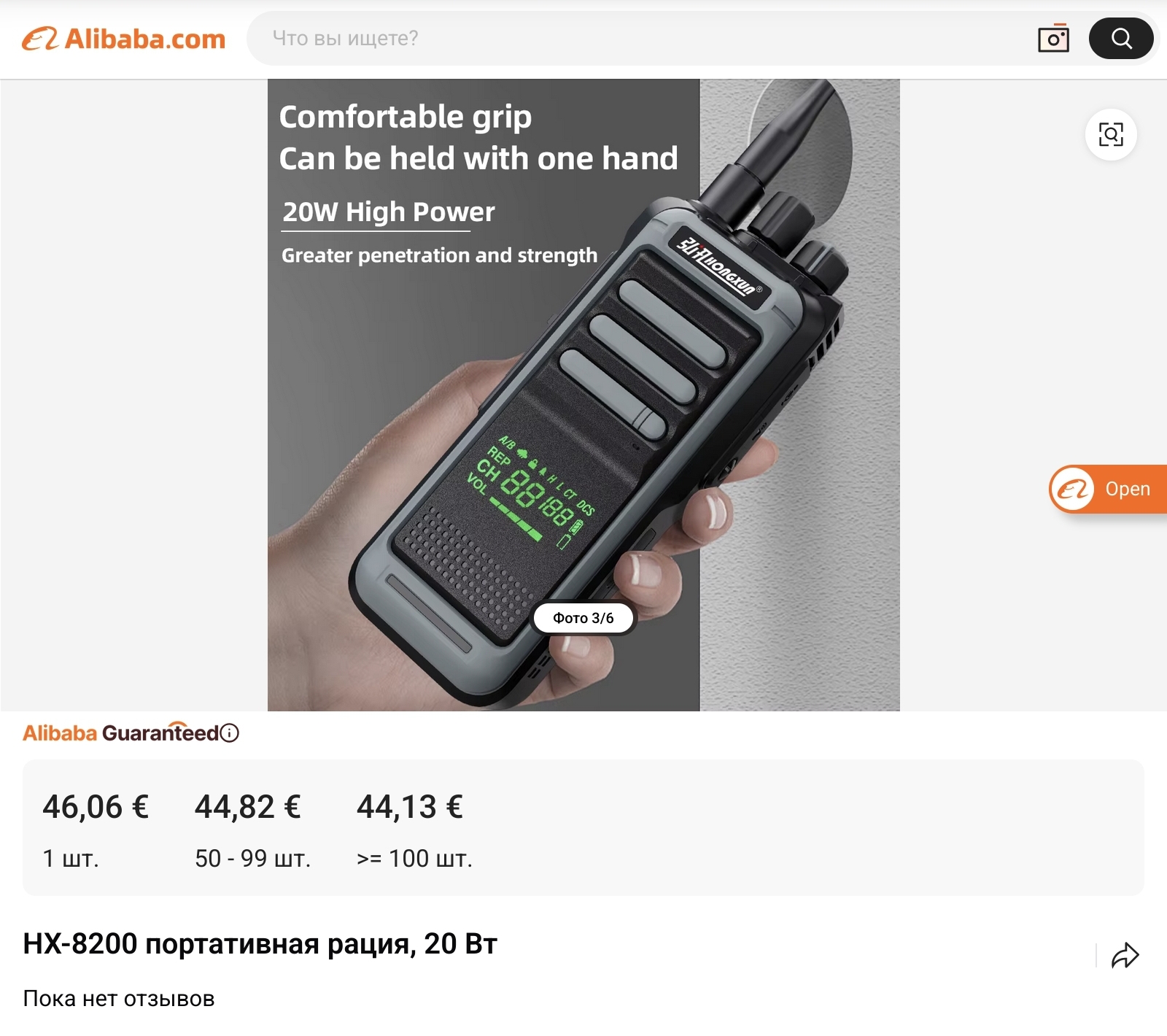Click the Open app button label
This screenshot has width=1167, height=1036.
point(1128,489)
